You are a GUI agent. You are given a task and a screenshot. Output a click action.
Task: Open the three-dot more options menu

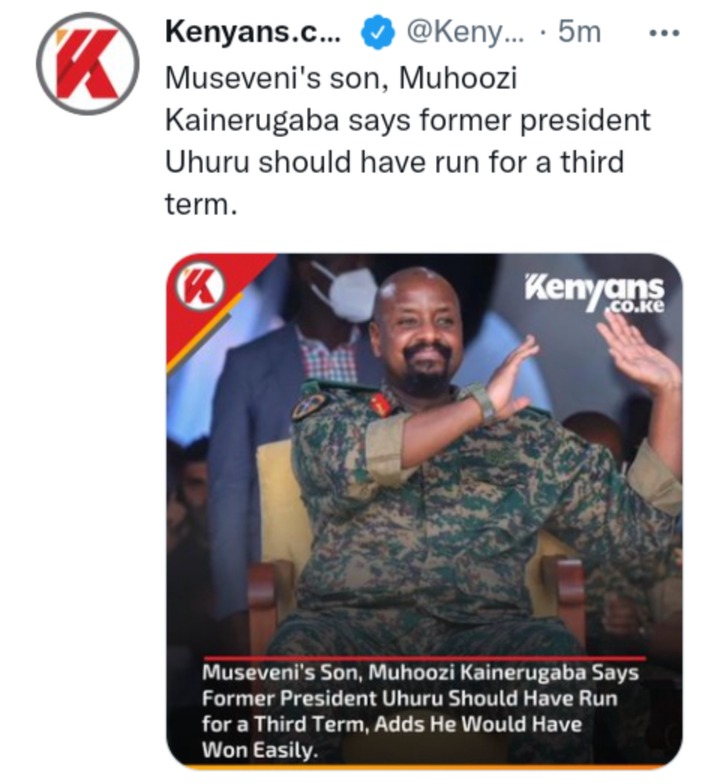click(664, 34)
